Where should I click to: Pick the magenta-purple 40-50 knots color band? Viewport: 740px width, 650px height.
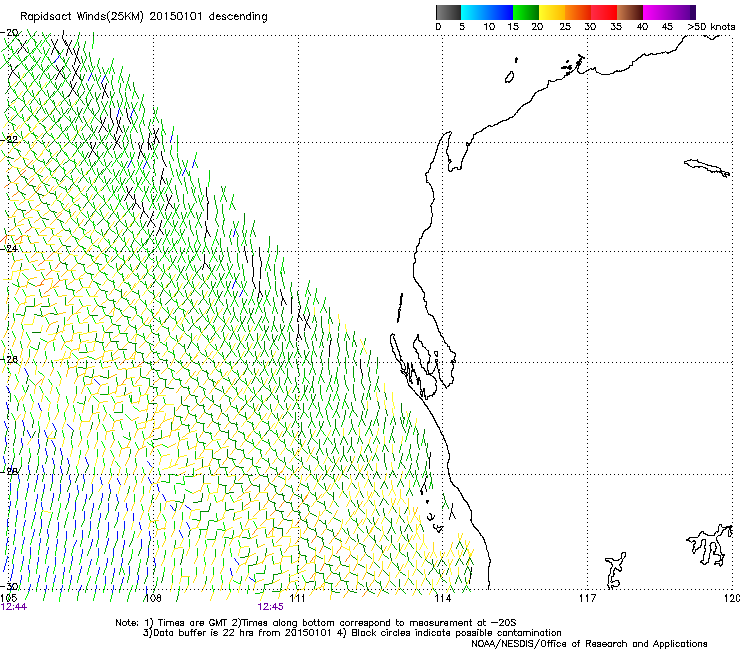669,12
